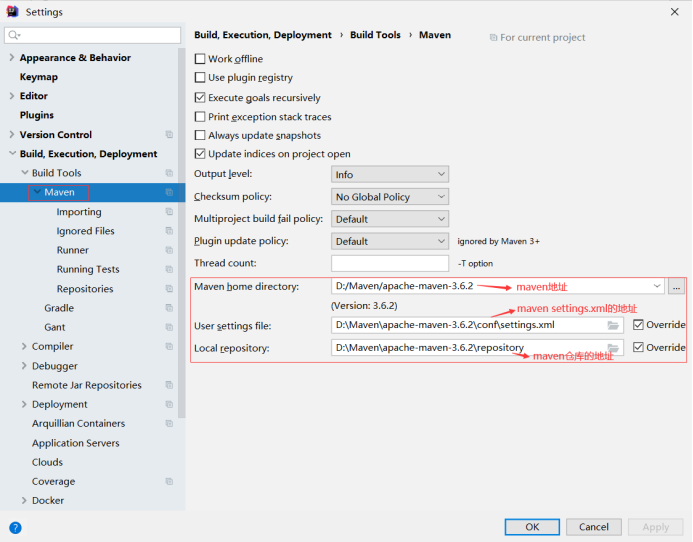This screenshot has width=693, height=542.
Task: Expand the Debugger node
Action: coord(24,366)
